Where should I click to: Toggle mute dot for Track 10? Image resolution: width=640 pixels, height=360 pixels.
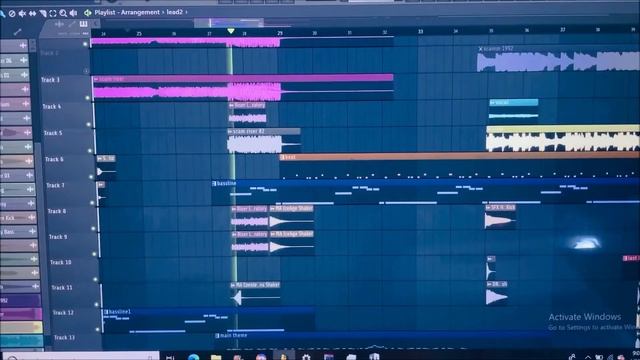[x=96, y=280]
